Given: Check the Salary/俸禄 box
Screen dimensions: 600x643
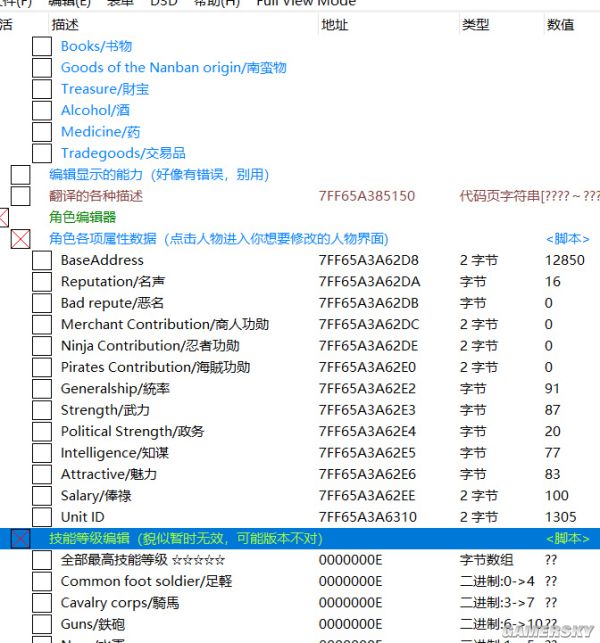Looking at the screenshot, I should (42, 496).
